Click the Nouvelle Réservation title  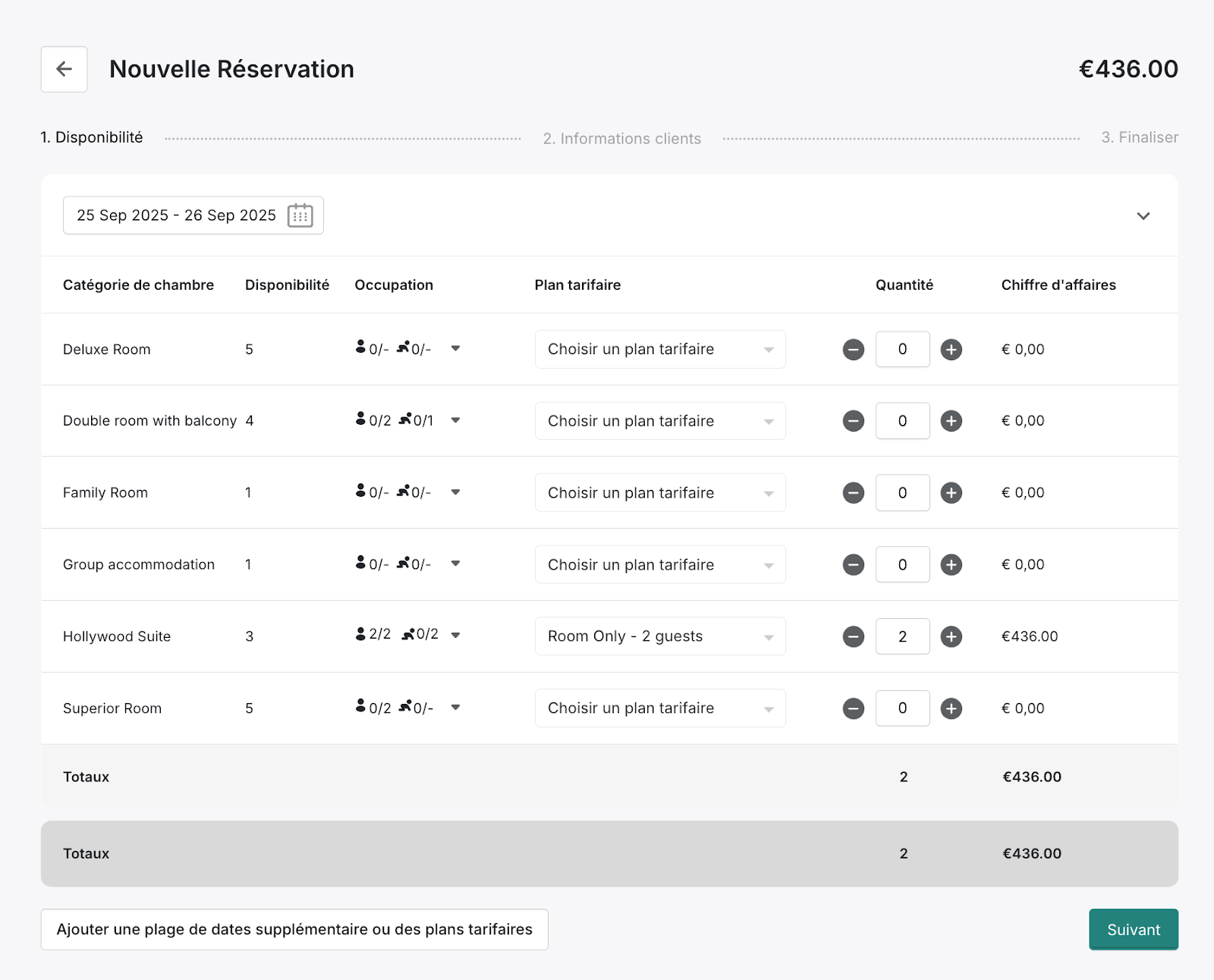231,69
